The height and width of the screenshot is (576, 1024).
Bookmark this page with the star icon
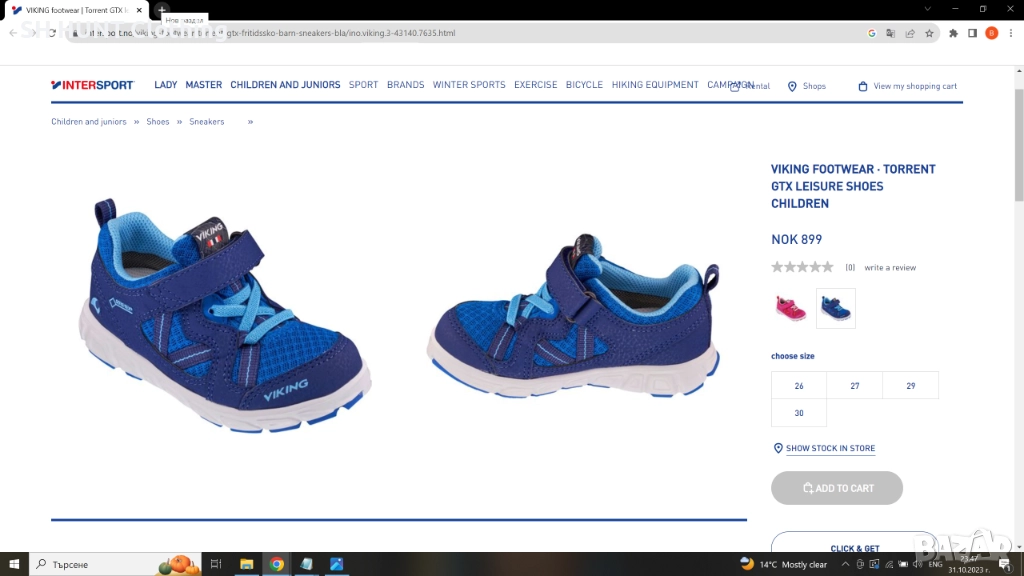tap(929, 33)
